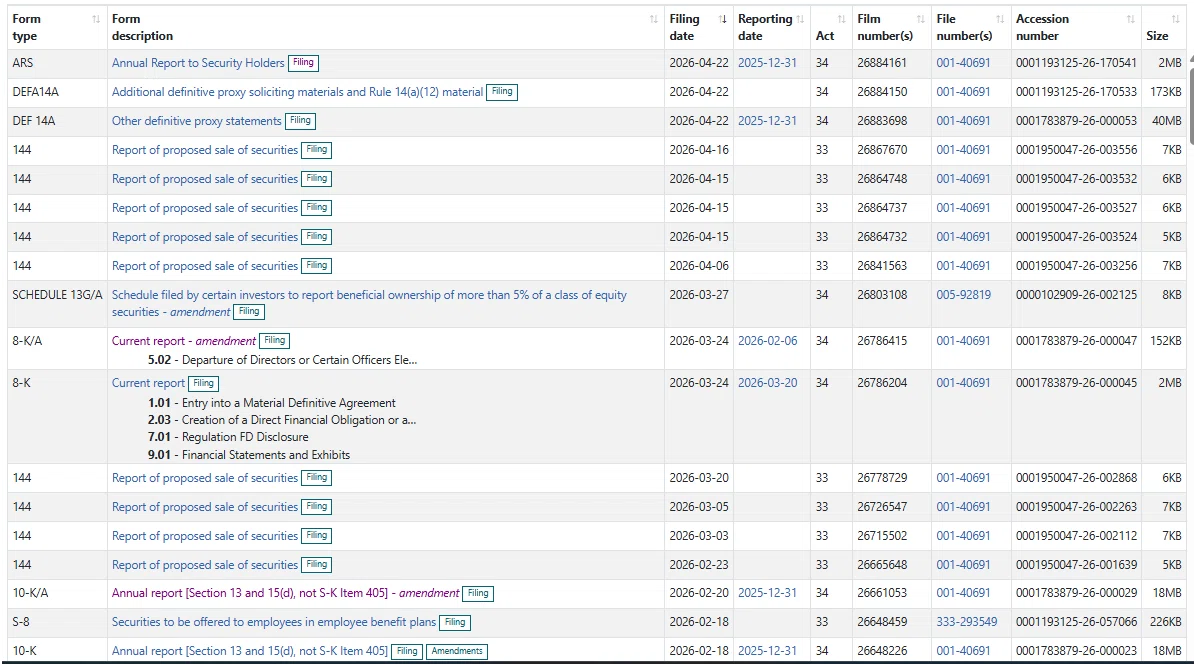Select film number 26786204
This screenshot has height=666, width=1196.
882,383
